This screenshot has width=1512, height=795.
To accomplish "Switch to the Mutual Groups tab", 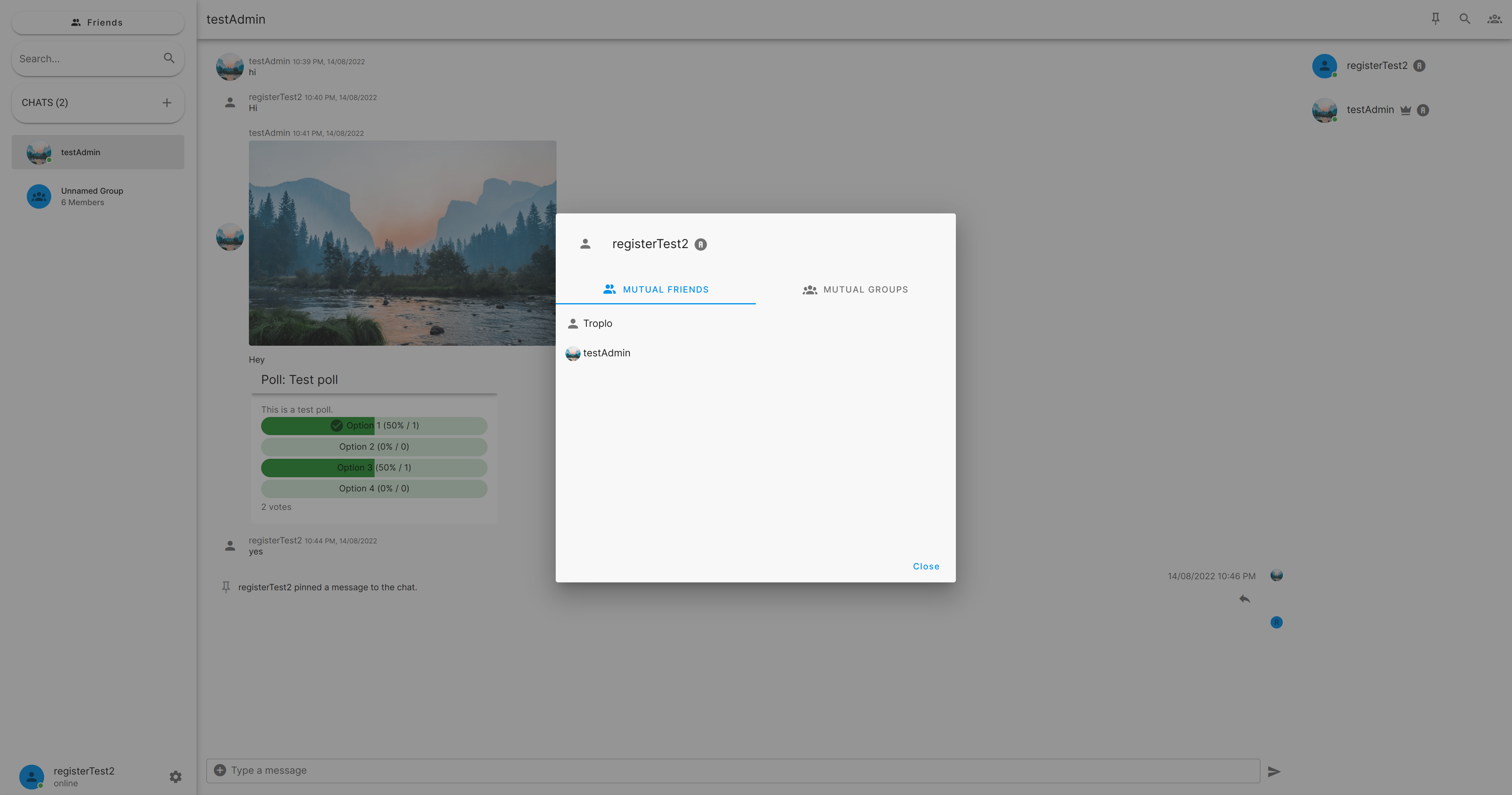I will click(855, 289).
